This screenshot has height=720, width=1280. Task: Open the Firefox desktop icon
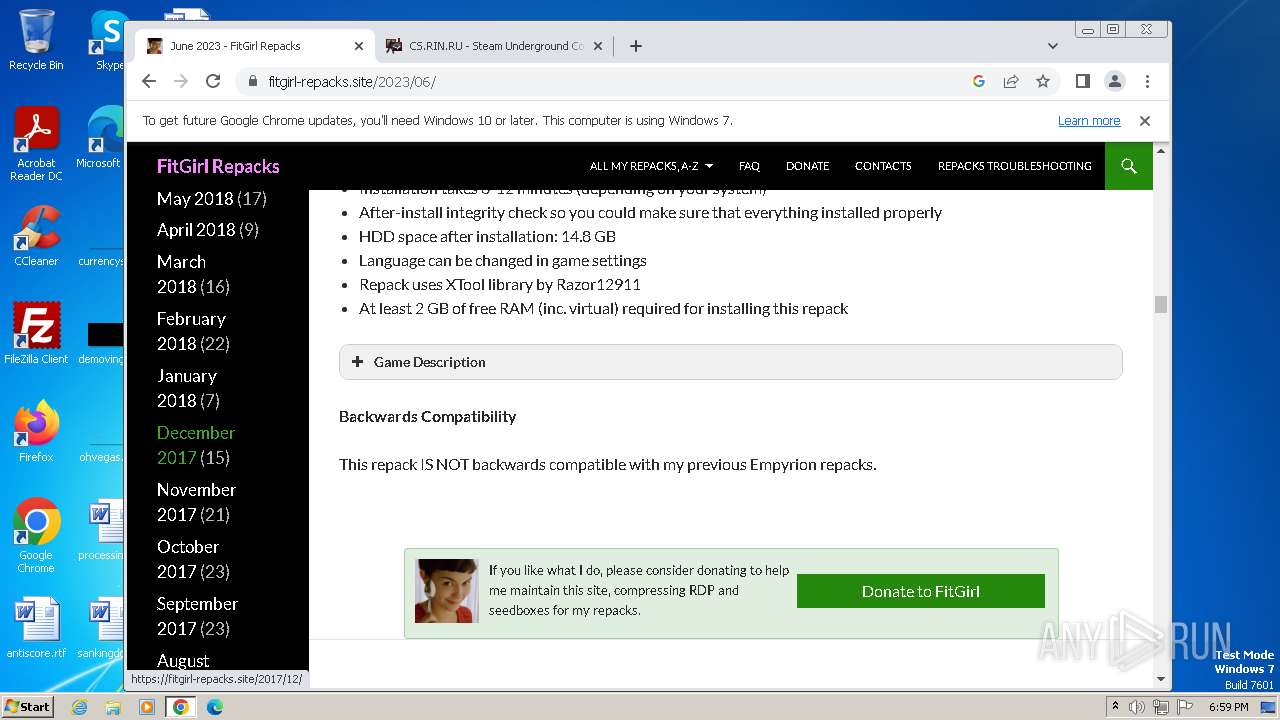click(x=36, y=432)
